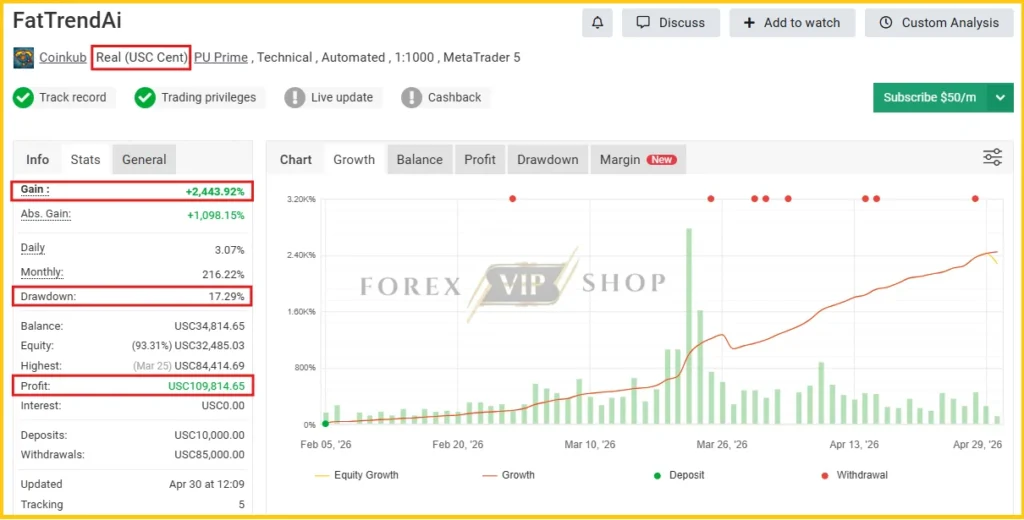Viewport: 1024px width, 520px height.
Task: Click the Apr 30 at 12:09 updated value
Action: (x=207, y=484)
